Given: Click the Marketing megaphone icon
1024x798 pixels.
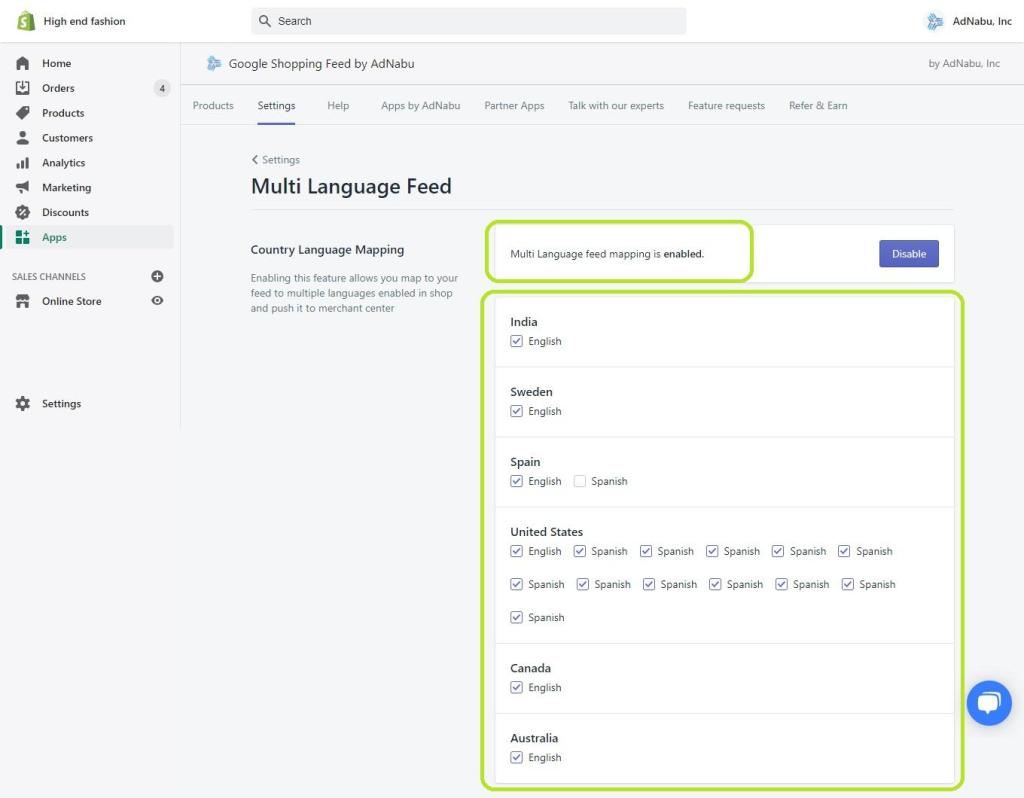Looking at the screenshot, I should (22, 187).
